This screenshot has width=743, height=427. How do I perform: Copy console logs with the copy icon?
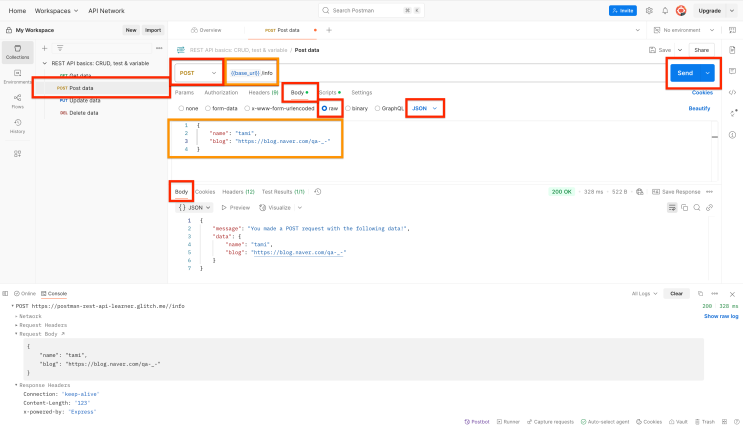(x=700, y=293)
